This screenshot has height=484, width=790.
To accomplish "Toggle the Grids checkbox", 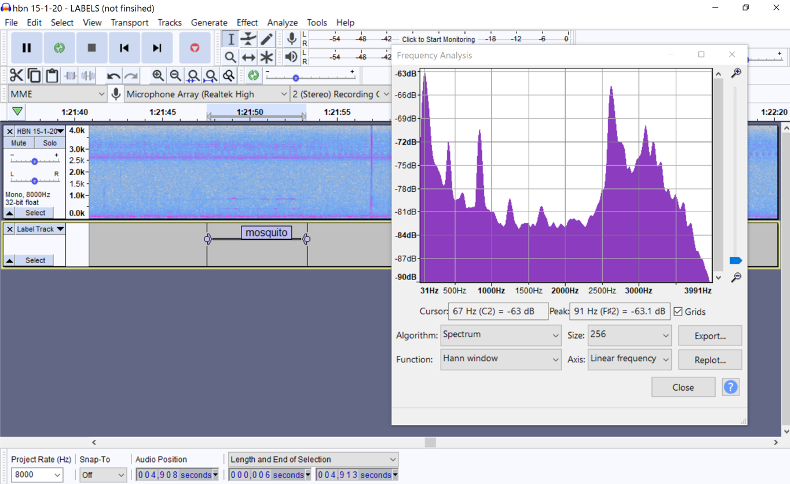I will [678, 311].
